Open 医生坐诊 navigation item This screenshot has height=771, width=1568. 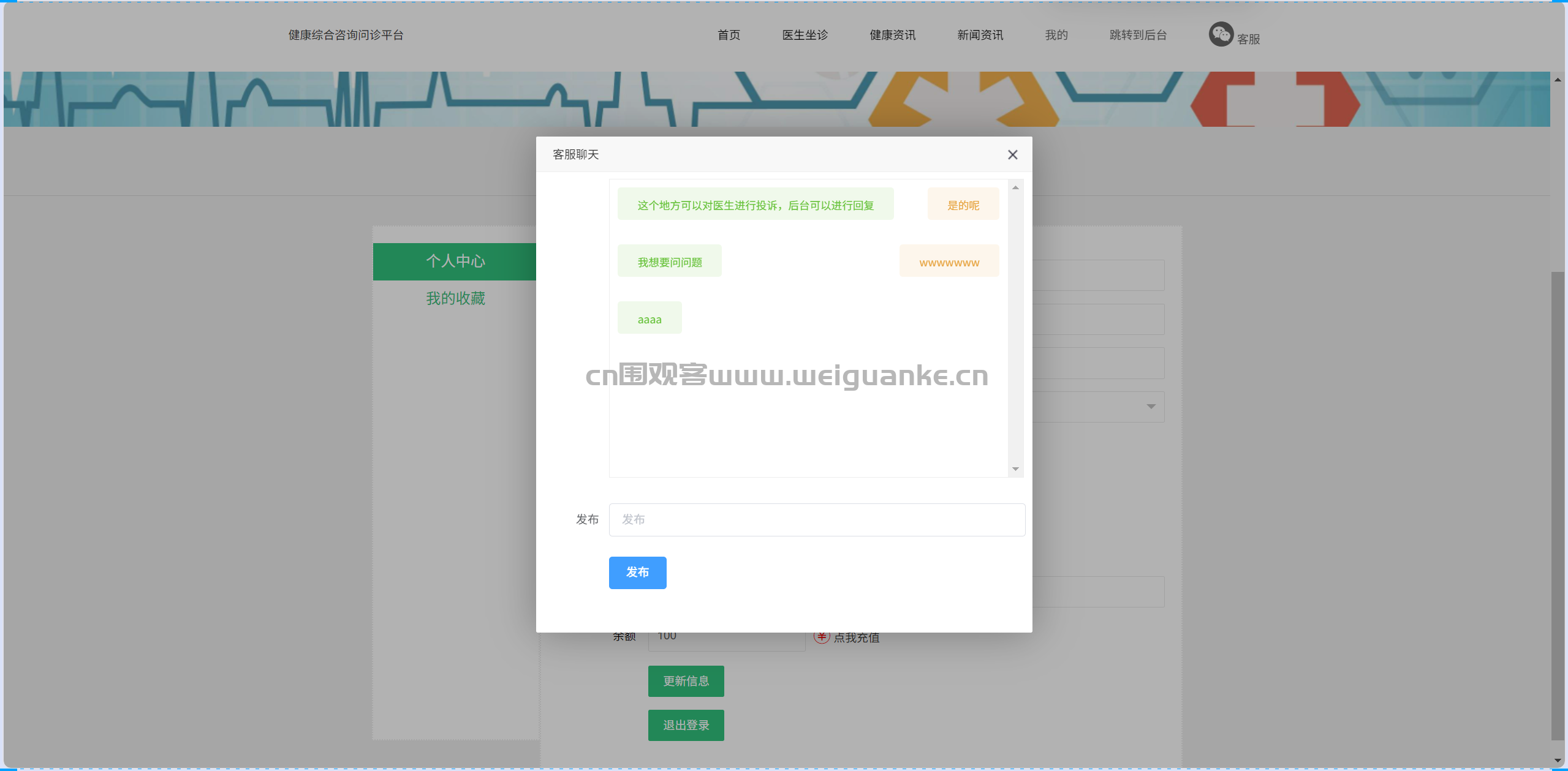(805, 35)
